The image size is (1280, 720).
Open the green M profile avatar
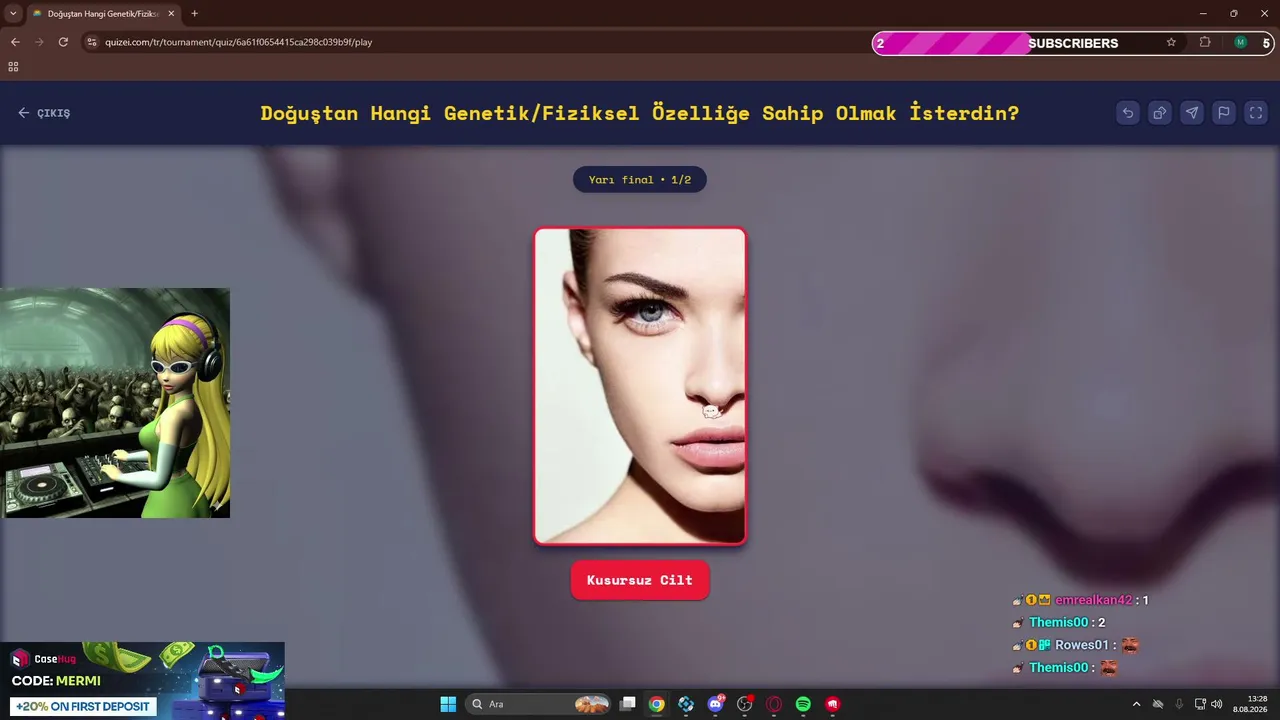pyautogui.click(x=1241, y=42)
